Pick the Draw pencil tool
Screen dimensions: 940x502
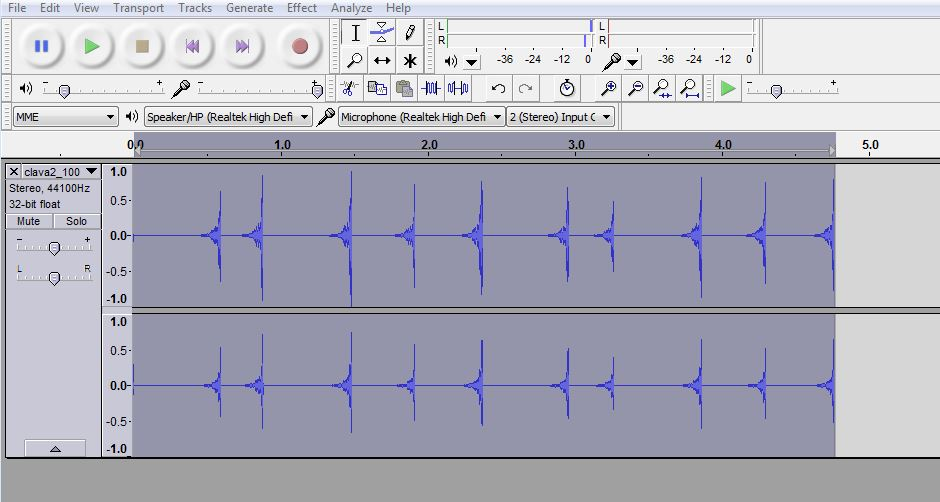[410, 33]
